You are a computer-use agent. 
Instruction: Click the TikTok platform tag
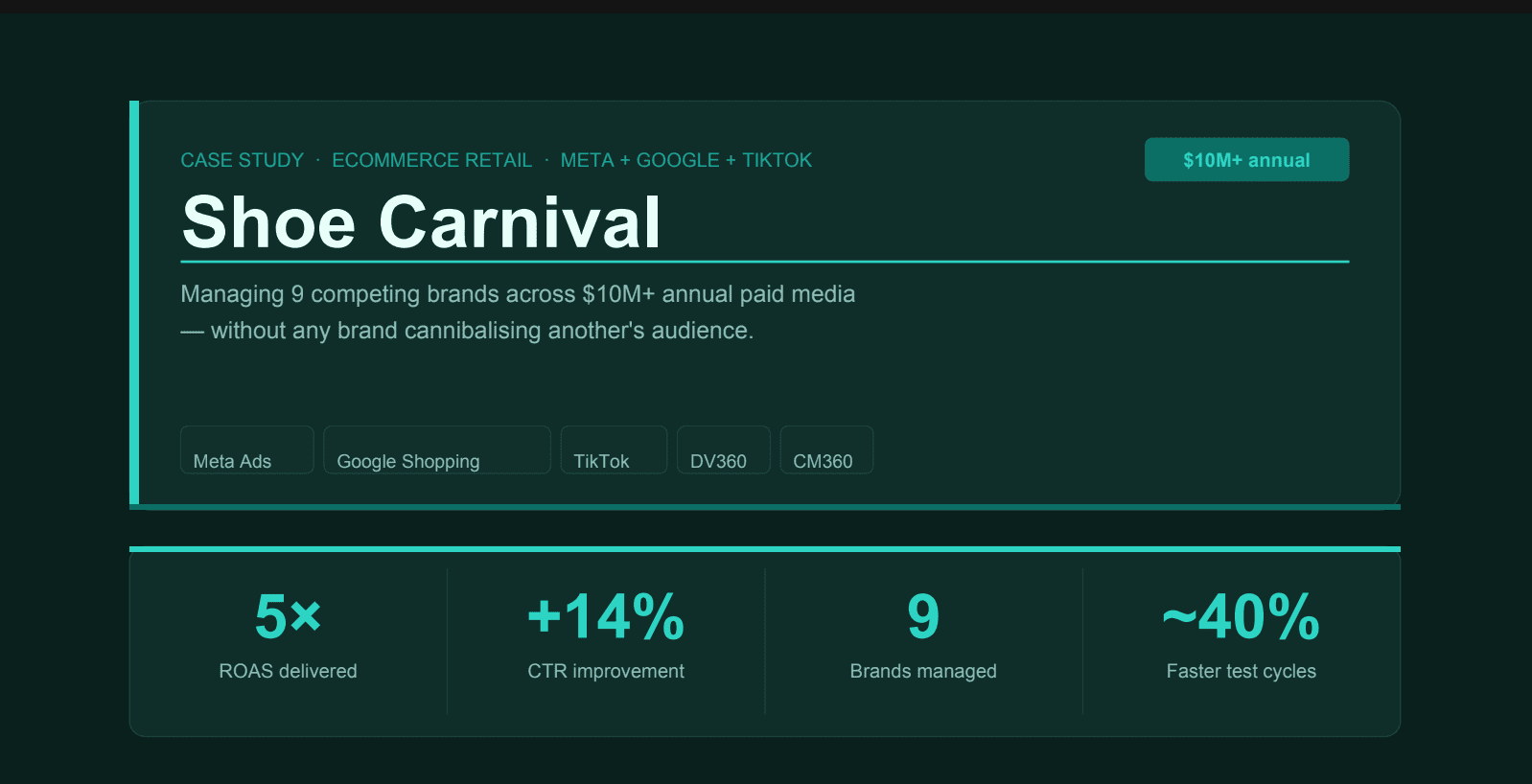(x=614, y=450)
